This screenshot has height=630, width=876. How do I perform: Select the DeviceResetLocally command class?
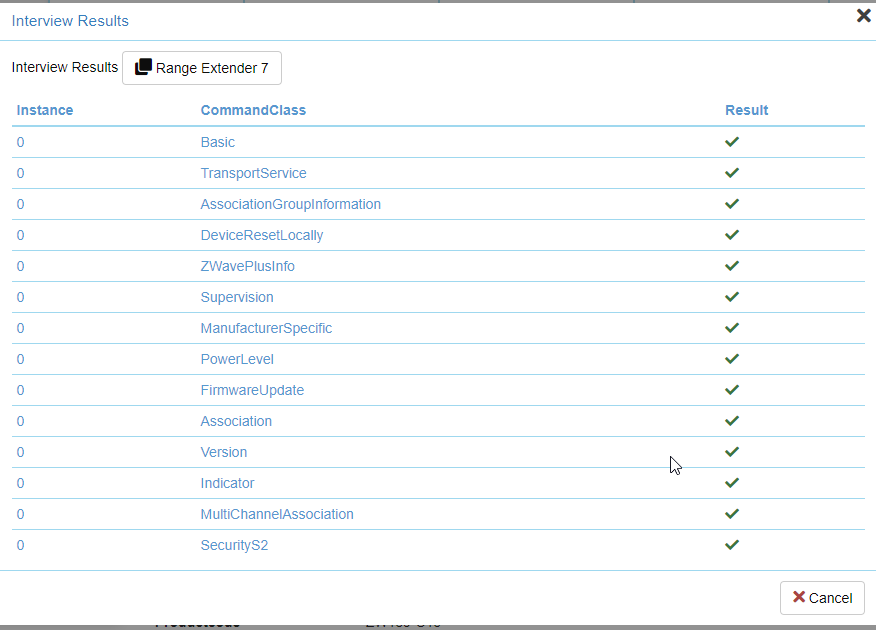[x=262, y=235]
